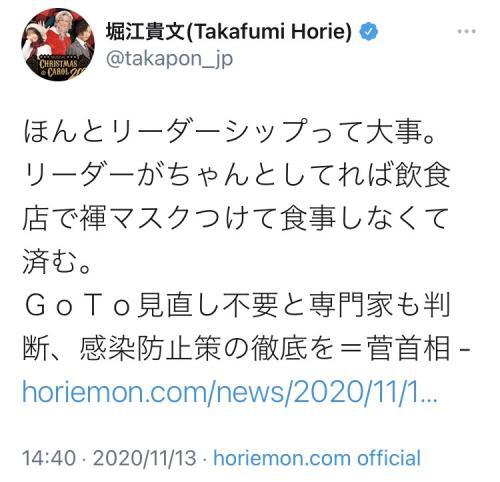Select the headline line ＧｏＴｏ見直し不要と専門家も判
Image resolution: width=500 pixels, height=482 pixels.
(x=238, y=305)
